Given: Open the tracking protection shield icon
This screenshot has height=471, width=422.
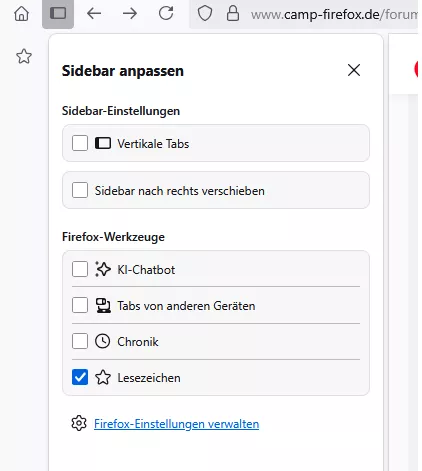Looking at the screenshot, I should (x=205, y=14).
